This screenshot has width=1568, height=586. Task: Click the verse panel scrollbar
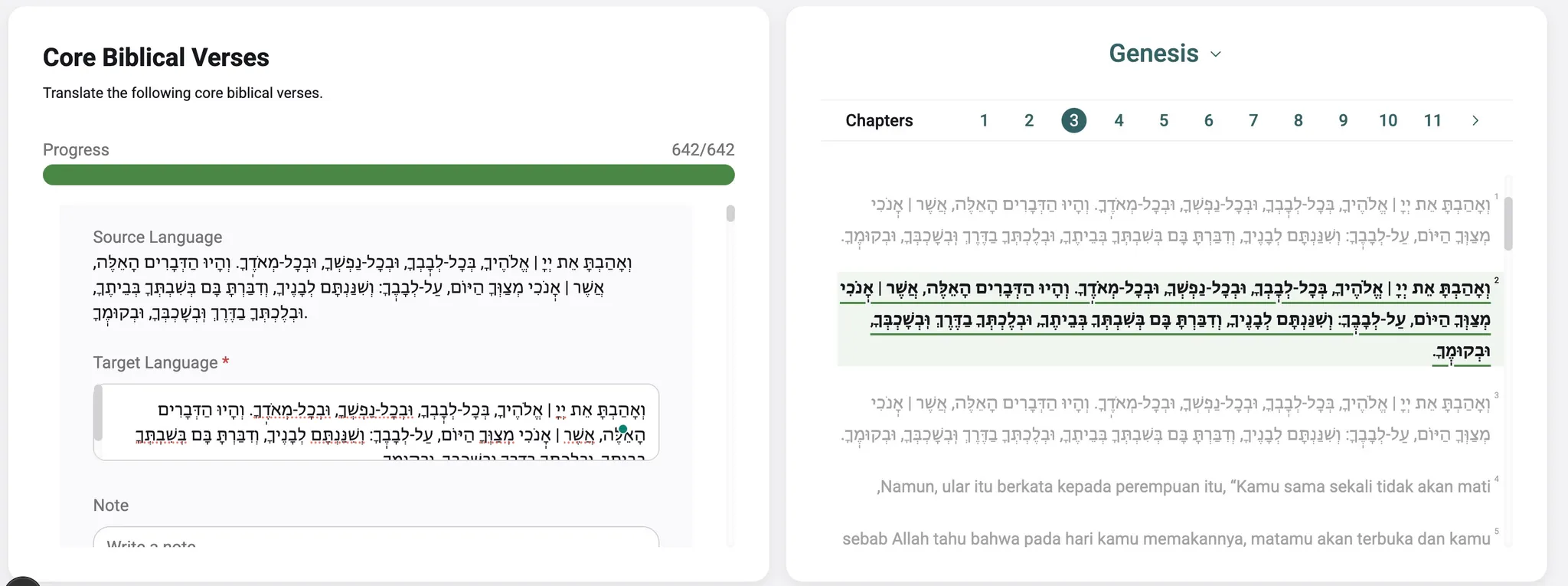click(x=1508, y=224)
